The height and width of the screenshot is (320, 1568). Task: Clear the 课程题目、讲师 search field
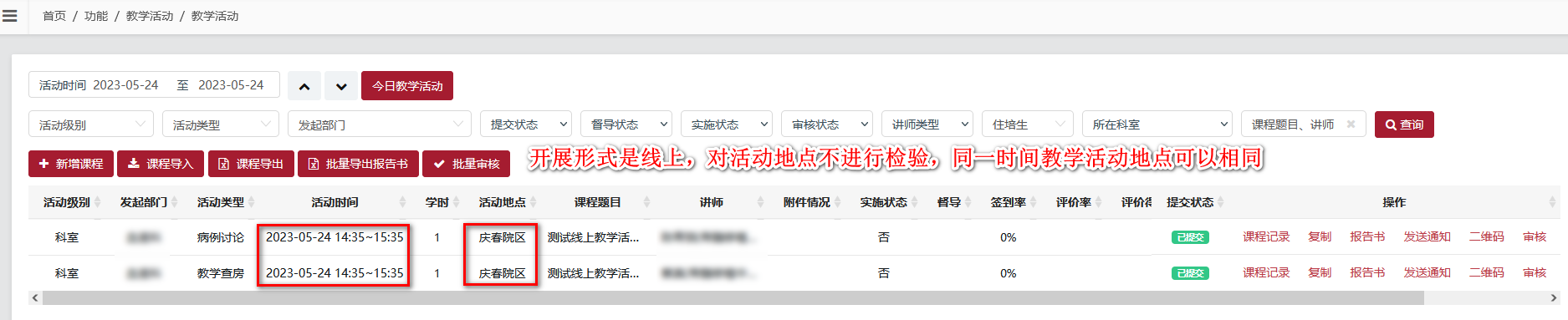click(x=1351, y=124)
